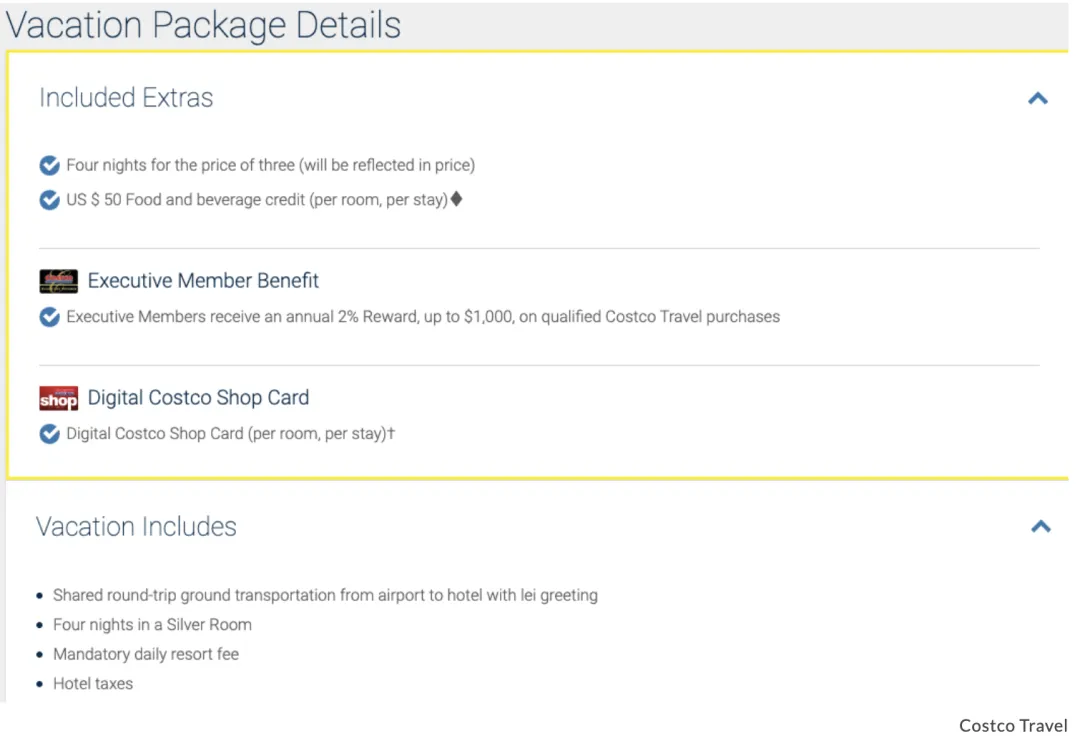This screenshot has width=1080, height=741.
Task: Click the dagger footnote after per stay
Action: click(391, 432)
